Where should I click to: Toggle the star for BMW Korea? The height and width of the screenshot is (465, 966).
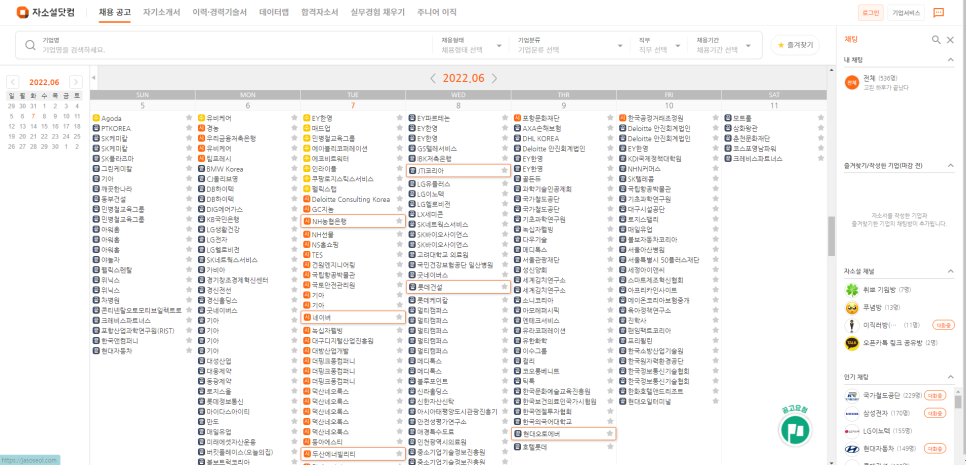tap(294, 168)
